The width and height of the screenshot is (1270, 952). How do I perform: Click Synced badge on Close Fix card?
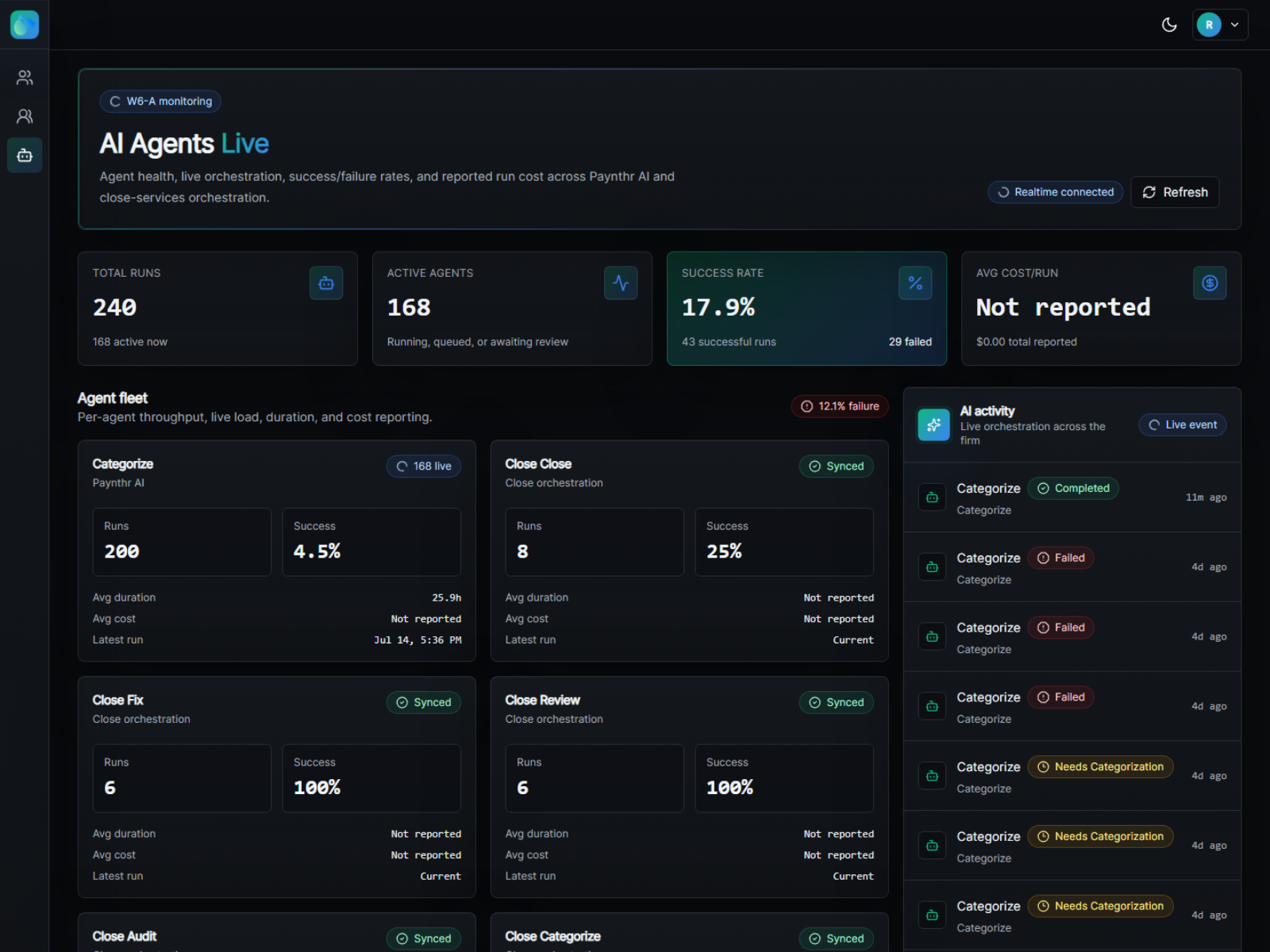(424, 703)
